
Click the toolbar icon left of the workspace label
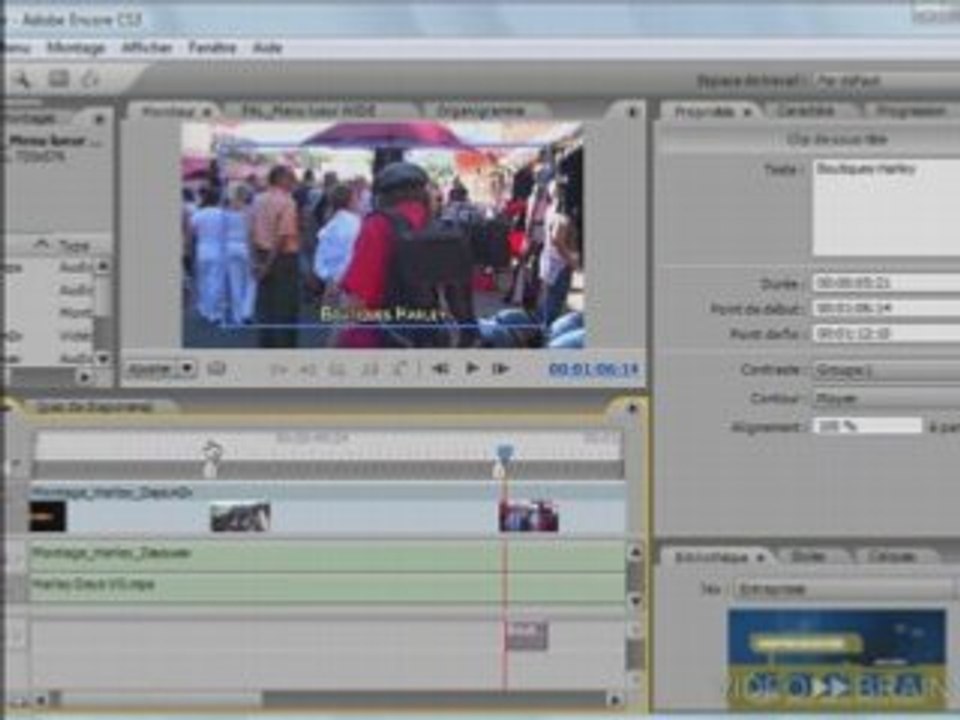click(91, 79)
